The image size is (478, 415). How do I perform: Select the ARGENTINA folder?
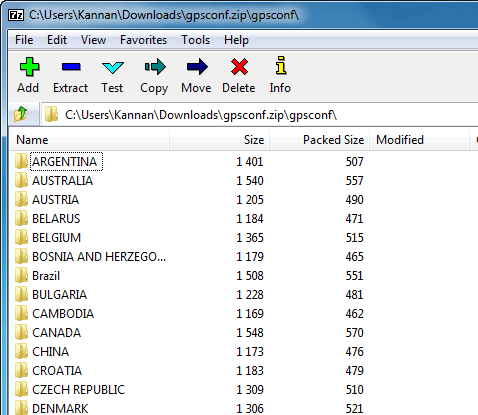tap(65, 162)
